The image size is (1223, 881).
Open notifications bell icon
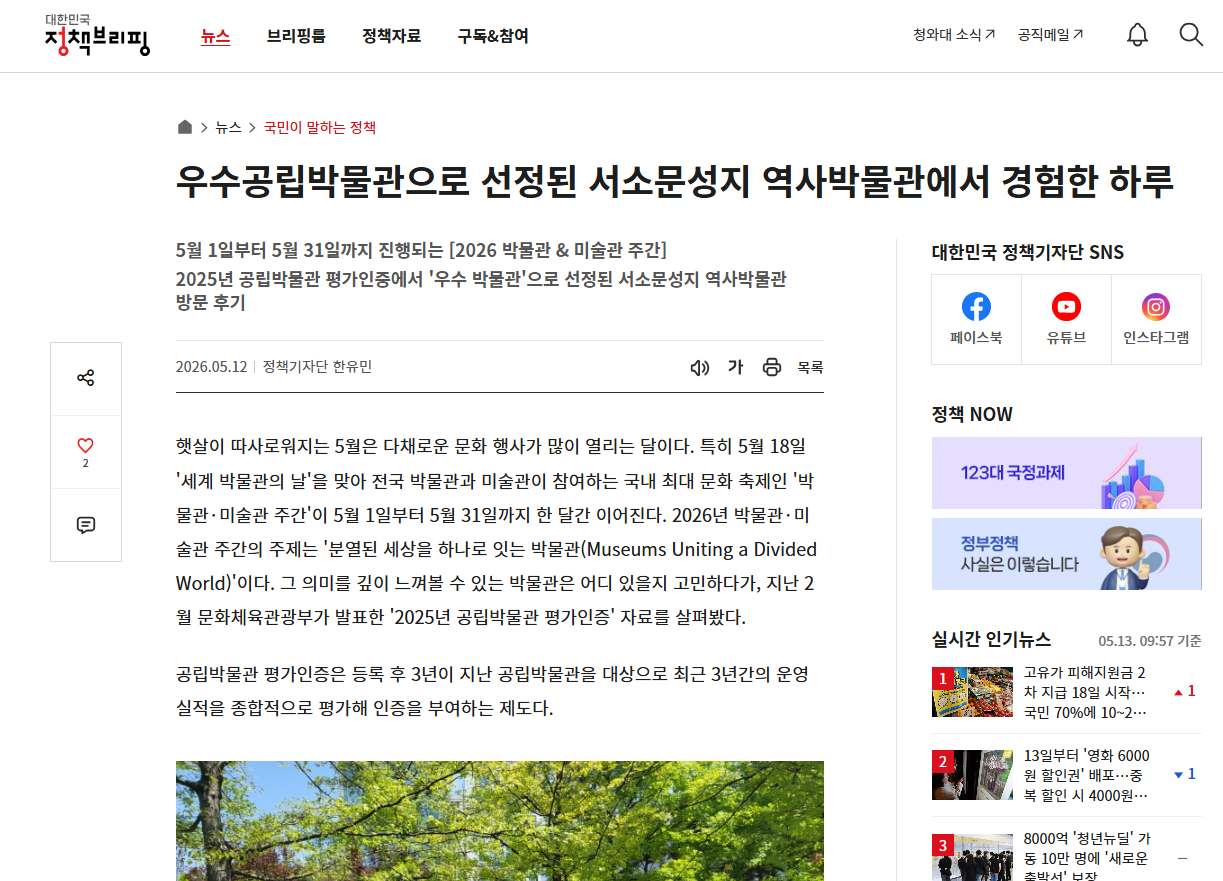point(1137,35)
